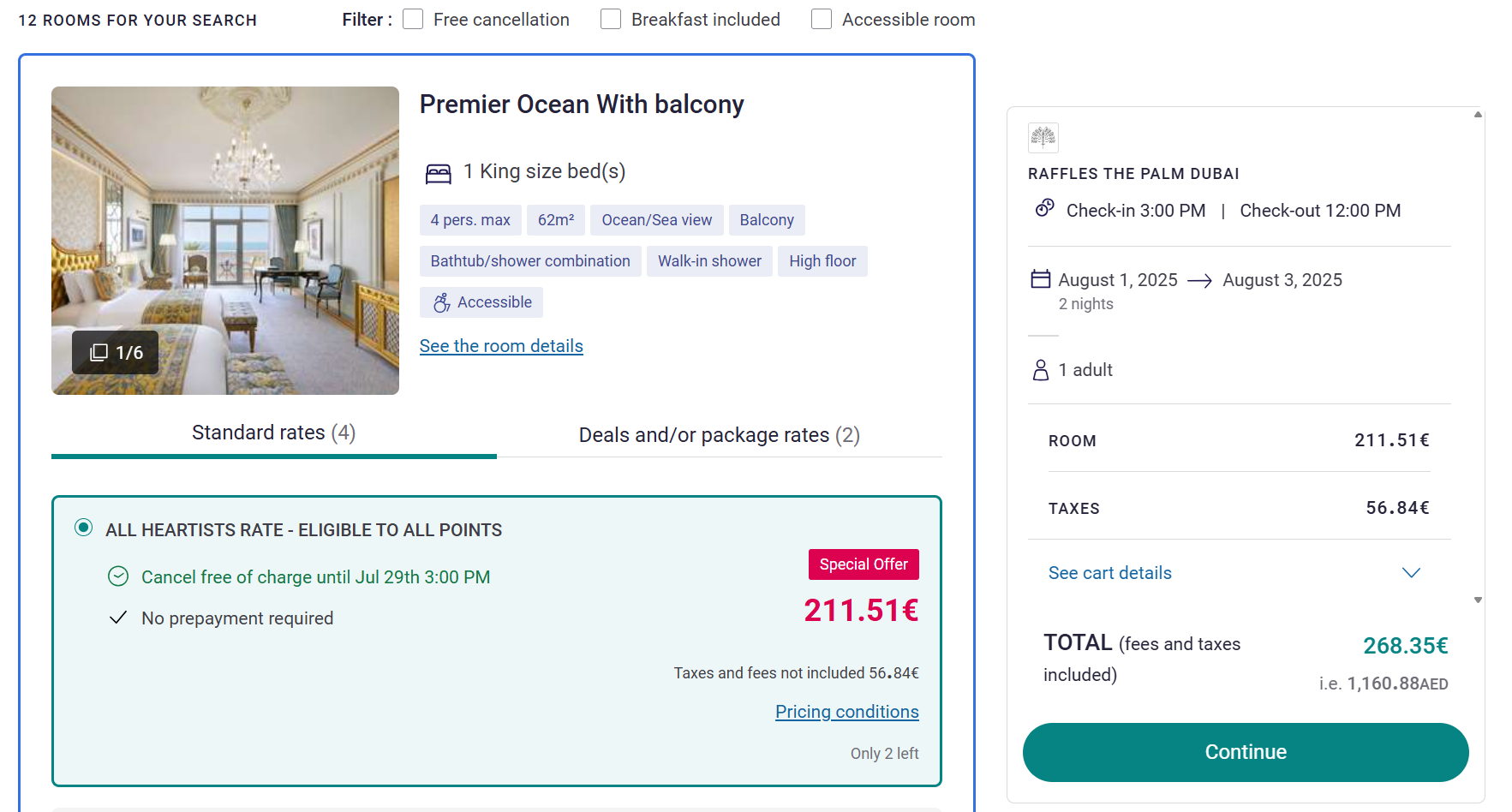Click the Raffles hotel logo icon

[1043, 137]
